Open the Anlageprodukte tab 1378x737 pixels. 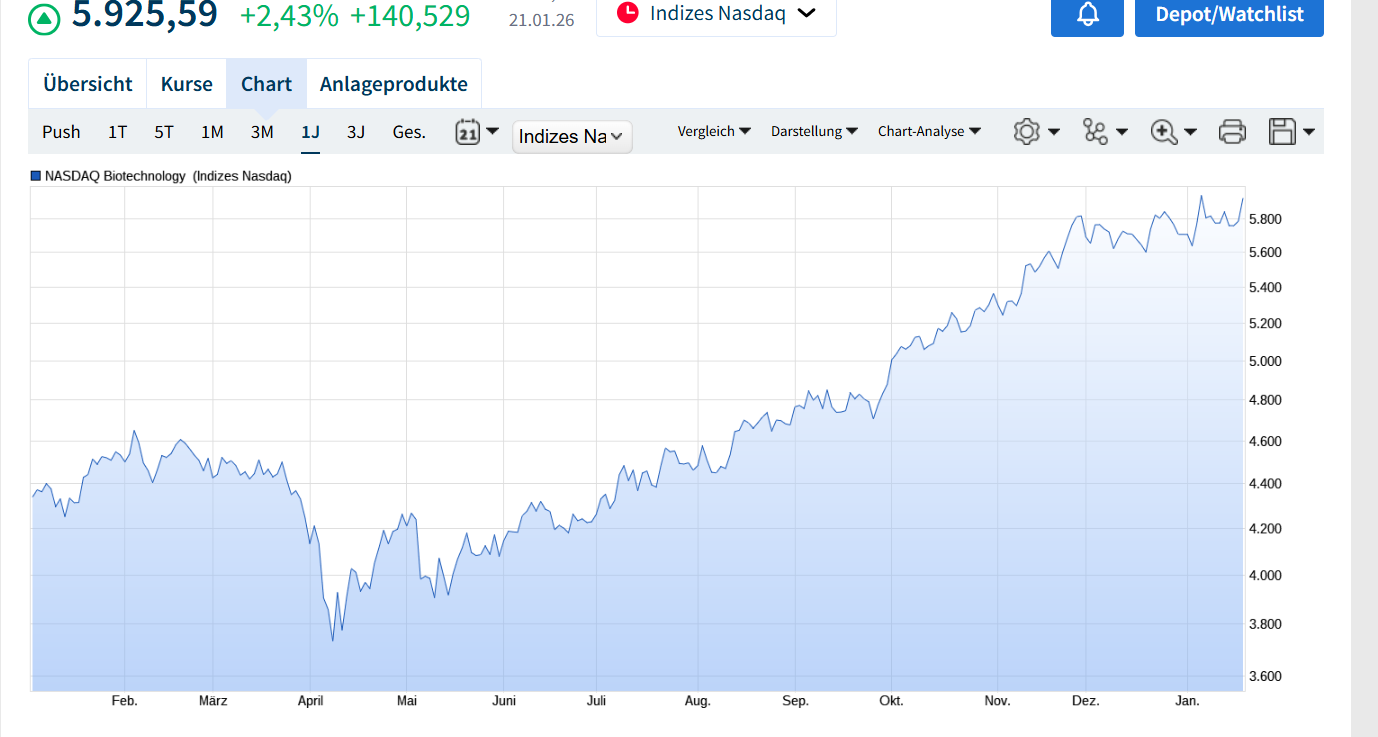point(393,84)
